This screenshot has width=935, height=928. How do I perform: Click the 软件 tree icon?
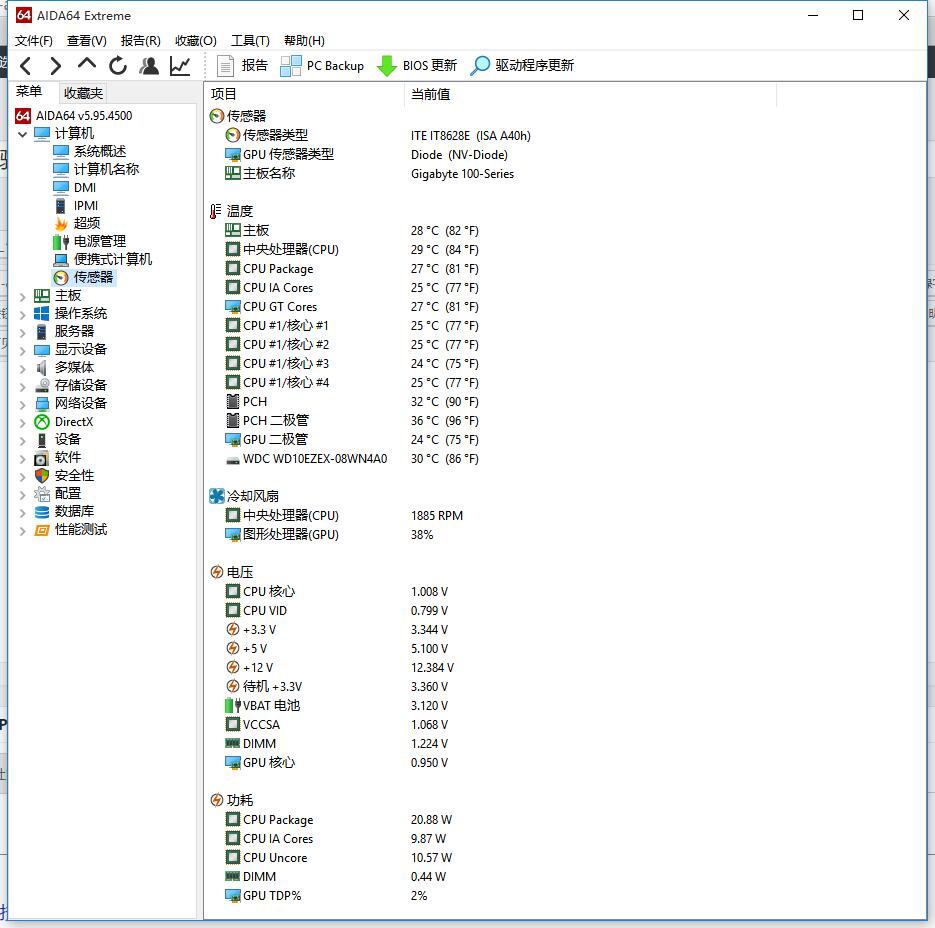[x=42, y=458]
